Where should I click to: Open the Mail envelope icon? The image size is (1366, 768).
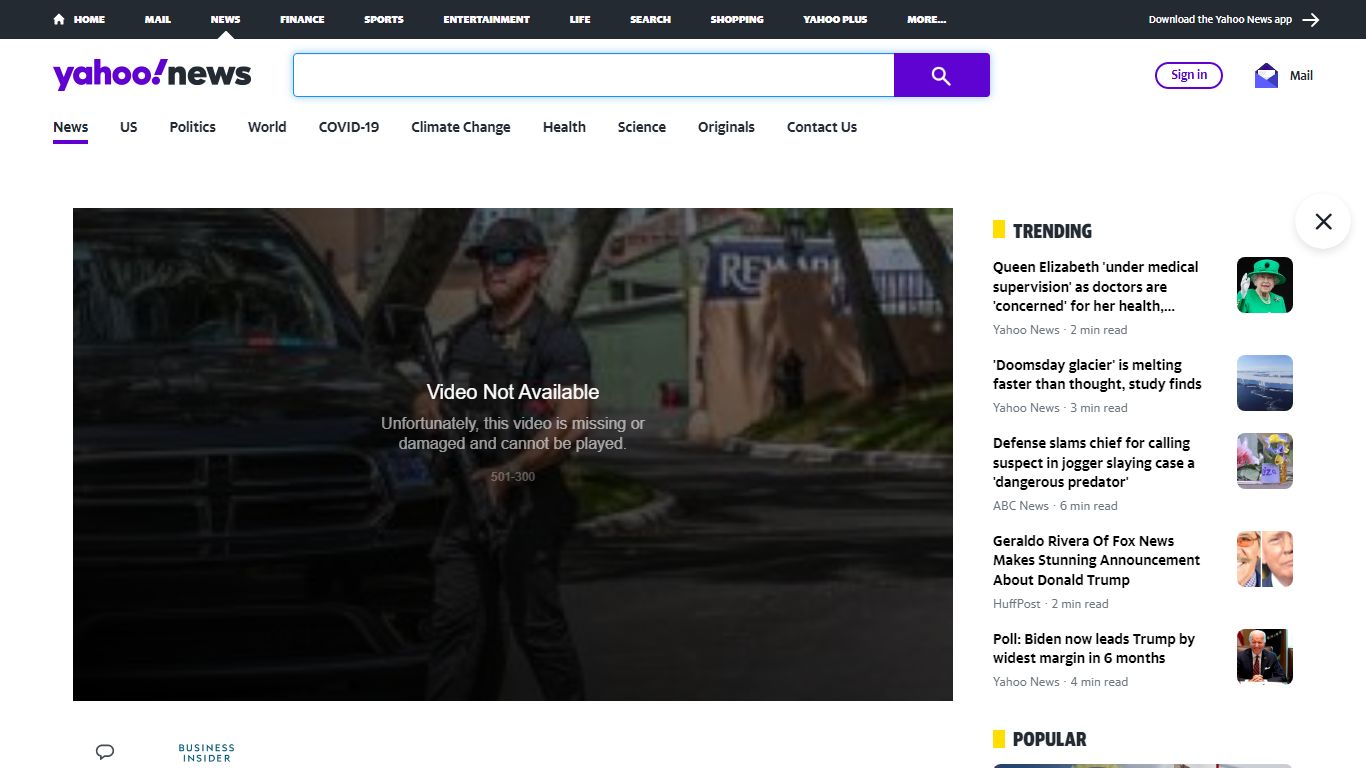pyautogui.click(x=1266, y=75)
